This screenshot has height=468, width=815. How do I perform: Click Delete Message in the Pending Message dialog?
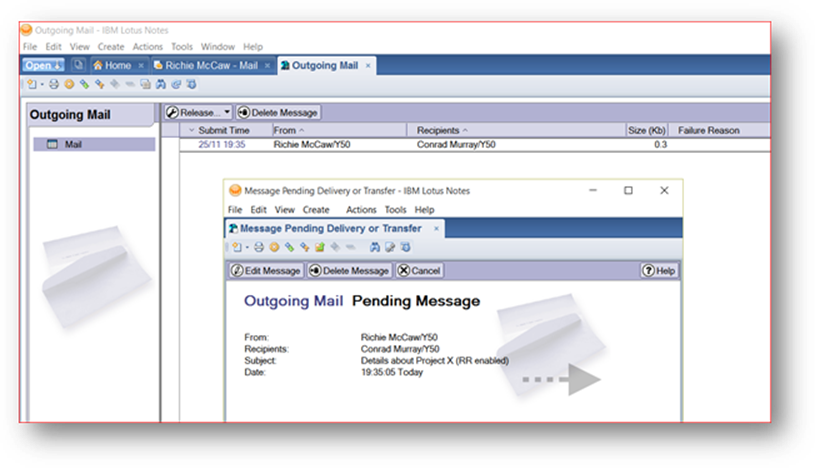349,271
